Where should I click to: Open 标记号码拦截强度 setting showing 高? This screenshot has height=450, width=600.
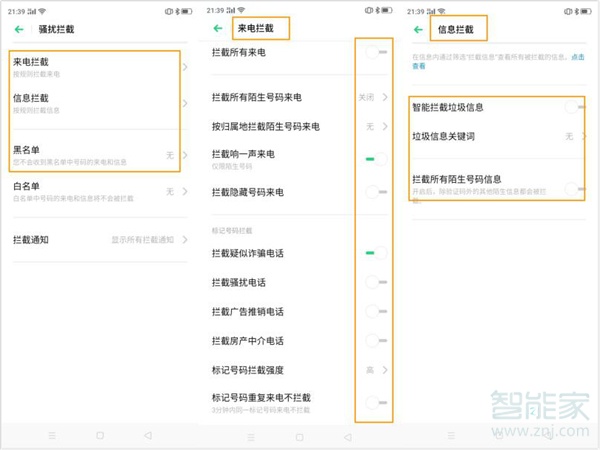coord(298,370)
